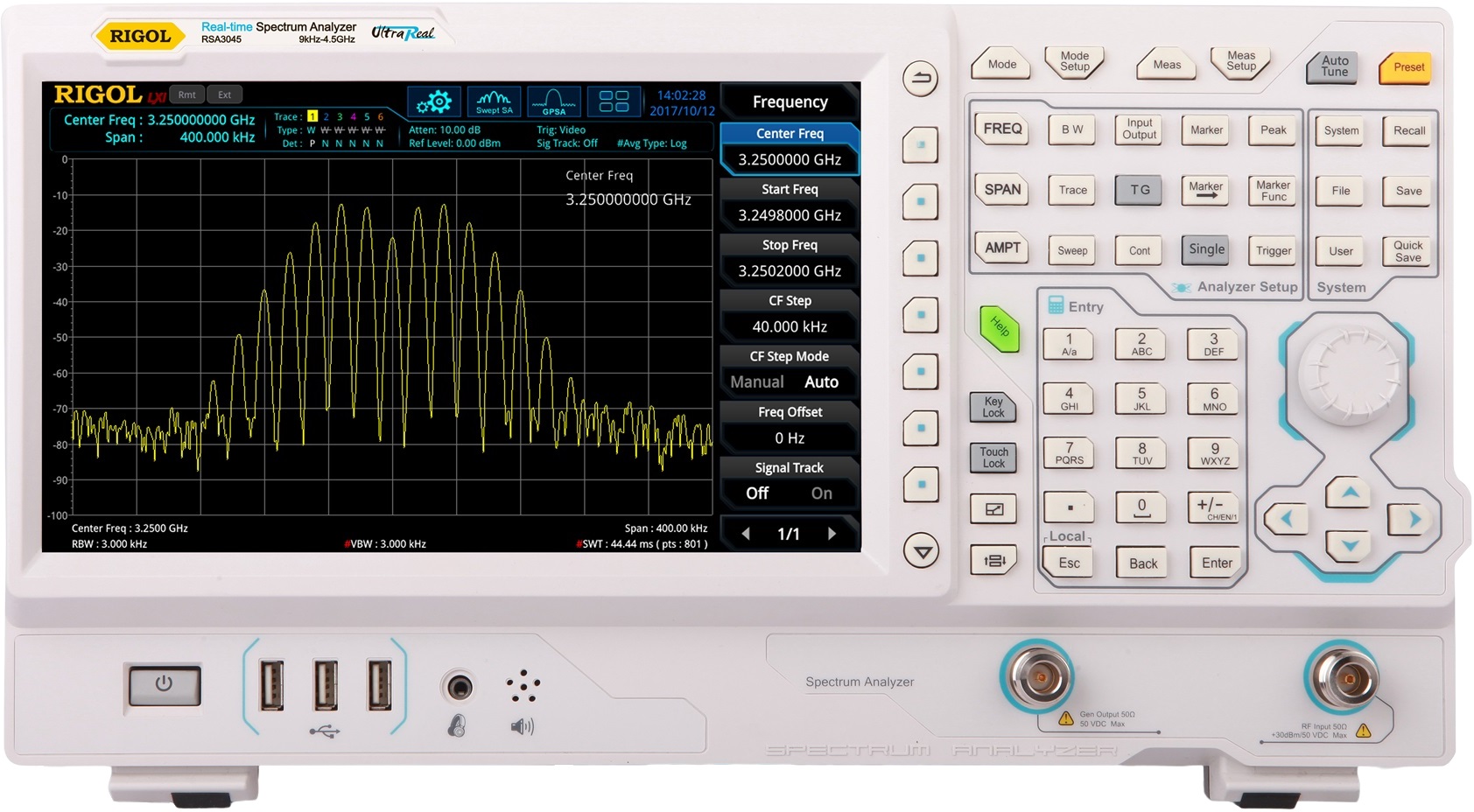Tap the Back key on keypad
Image resolution: width=1474 pixels, height=812 pixels.
tap(1142, 563)
